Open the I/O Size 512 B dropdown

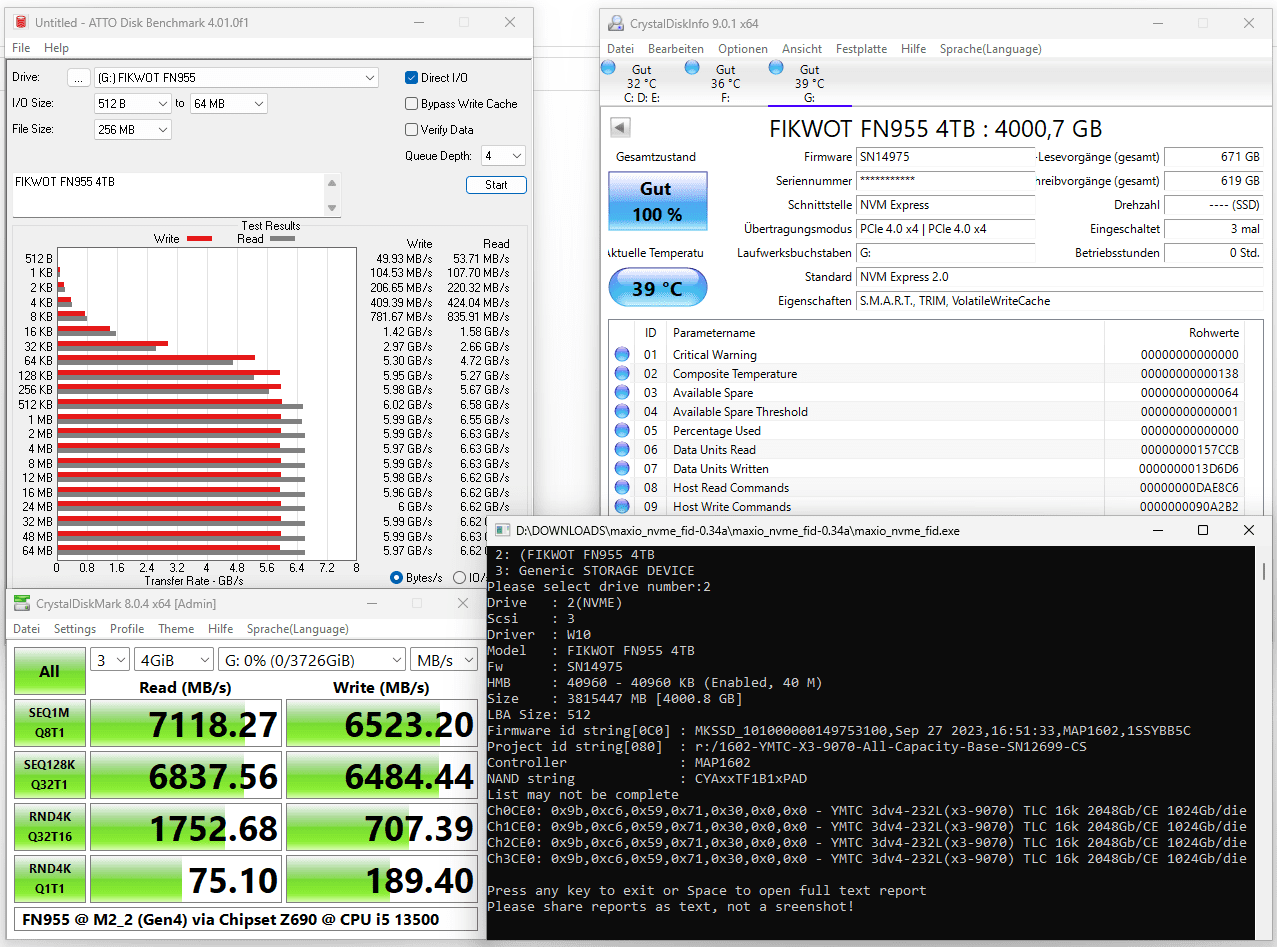coord(133,103)
